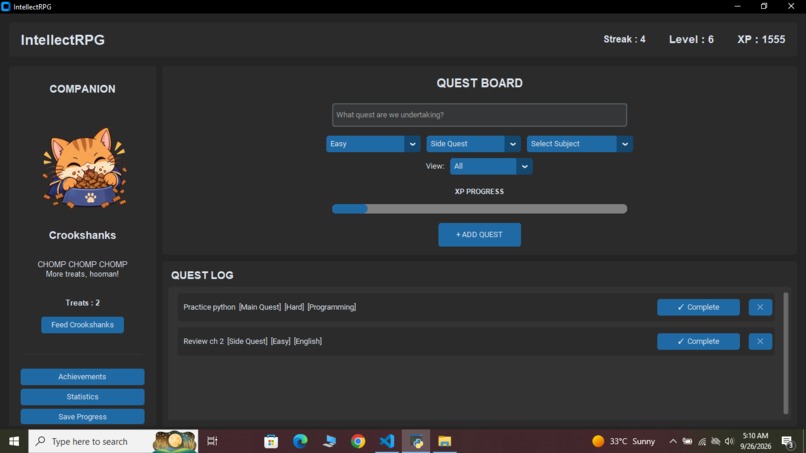Image resolution: width=806 pixels, height=453 pixels.
Task: Click the IntellectRPG title bar app icon
Action: [6, 7]
